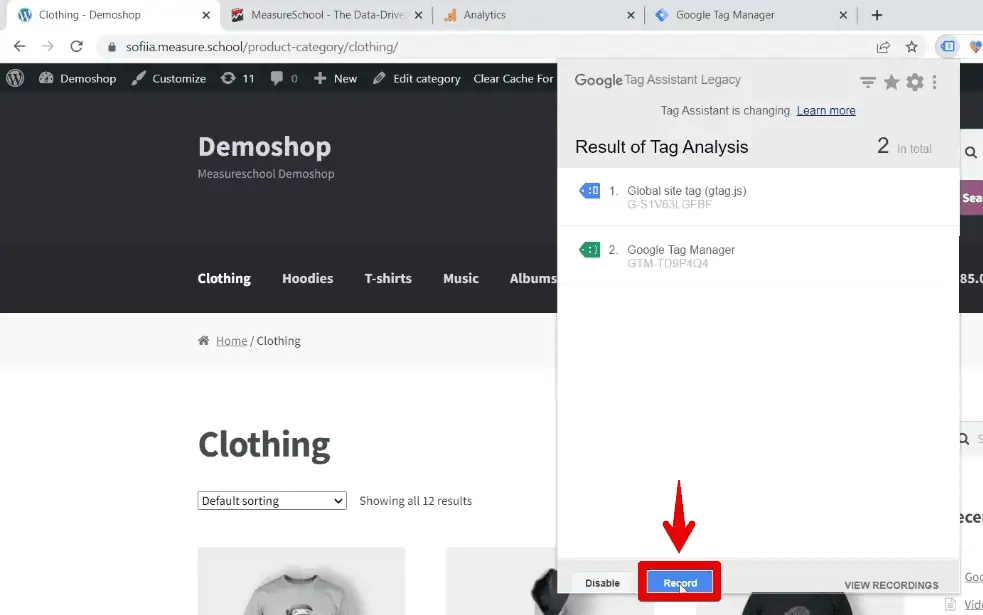Open the WordPress logo menu in admin bar
983x615 pixels.
[14, 78]
